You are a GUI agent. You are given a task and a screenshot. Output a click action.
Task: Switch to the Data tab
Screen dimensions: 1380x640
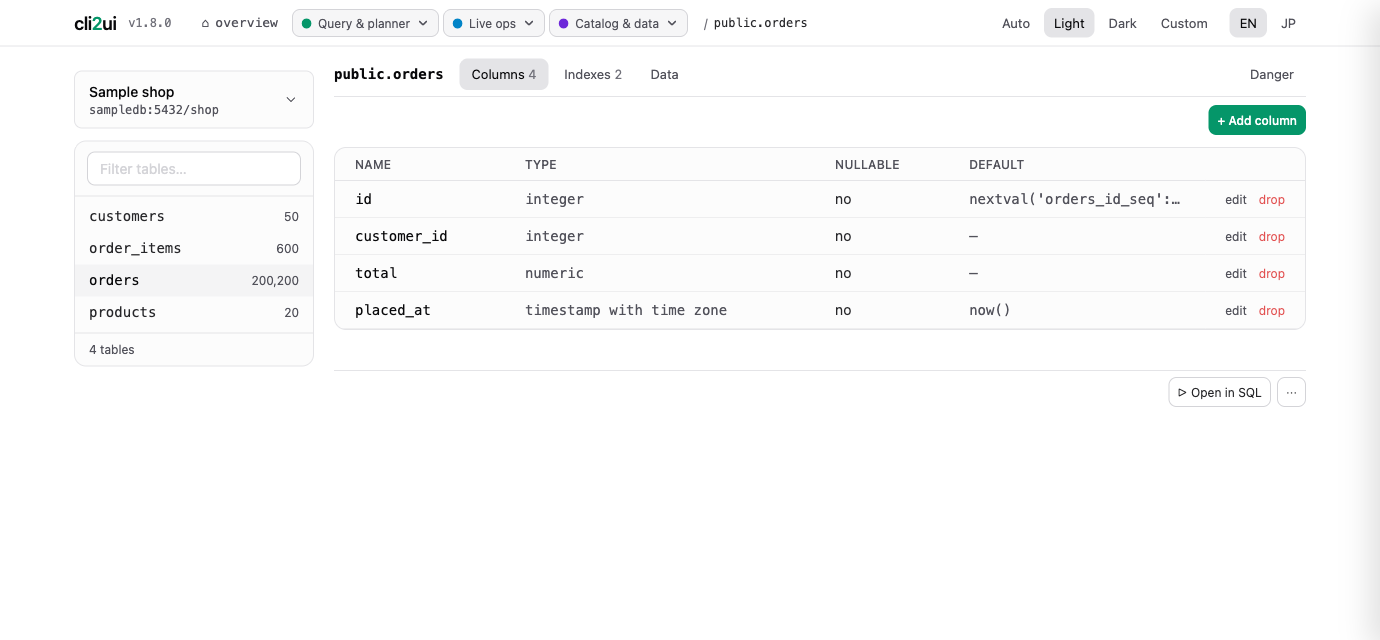[664, 74]
